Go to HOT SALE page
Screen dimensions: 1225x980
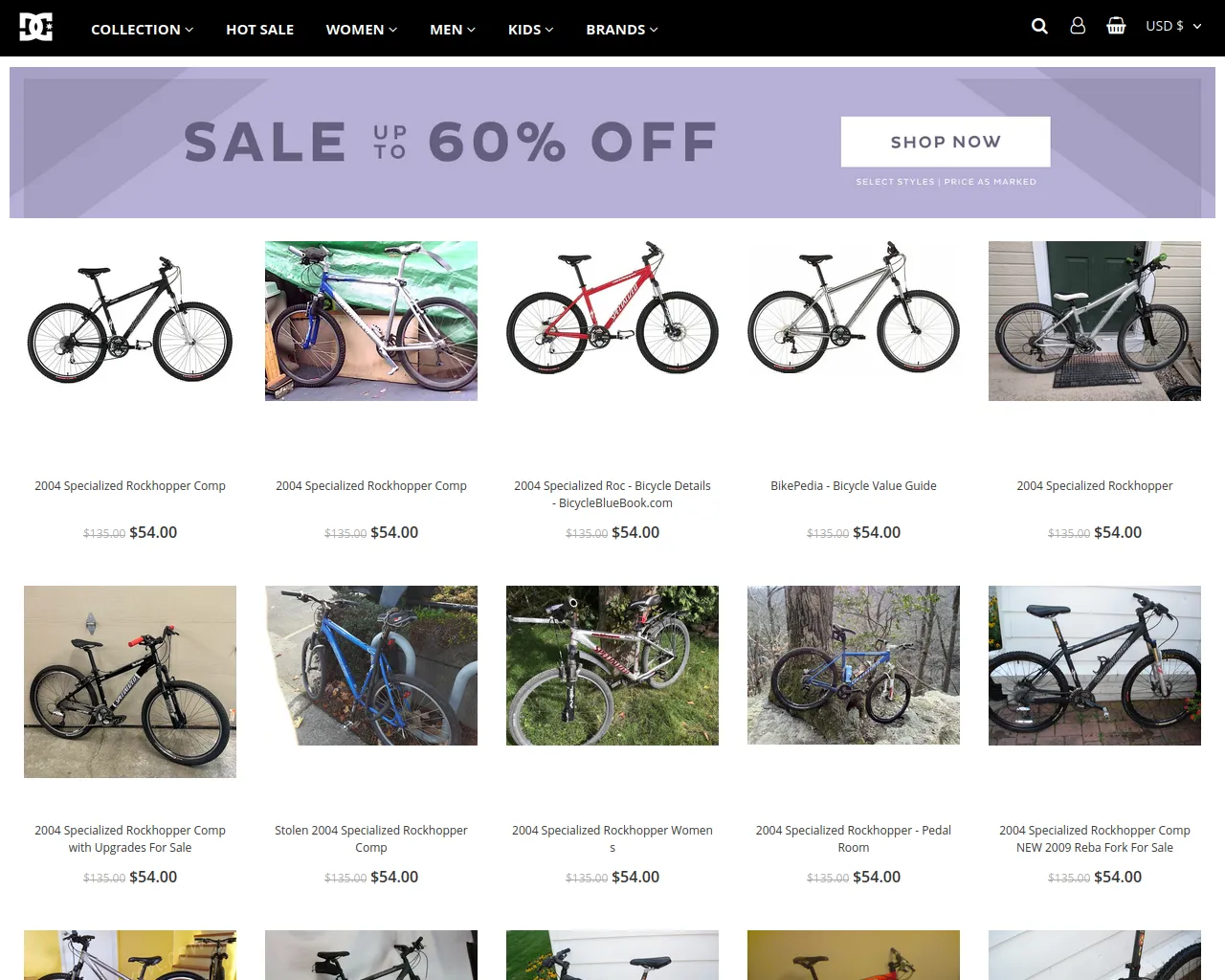(x=259, y=30)
